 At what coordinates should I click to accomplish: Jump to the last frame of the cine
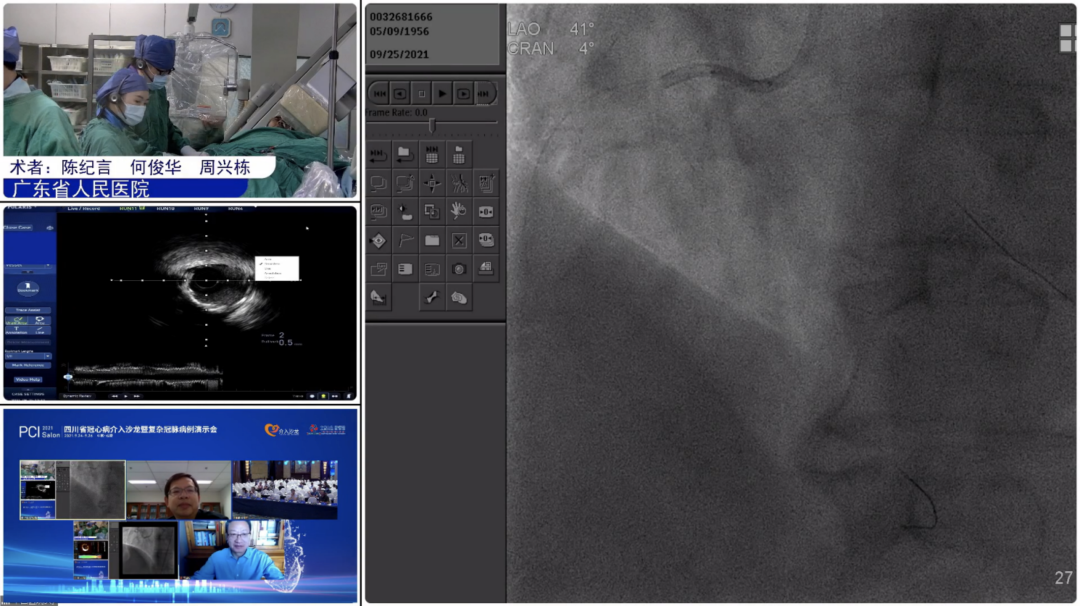(484, 94)
